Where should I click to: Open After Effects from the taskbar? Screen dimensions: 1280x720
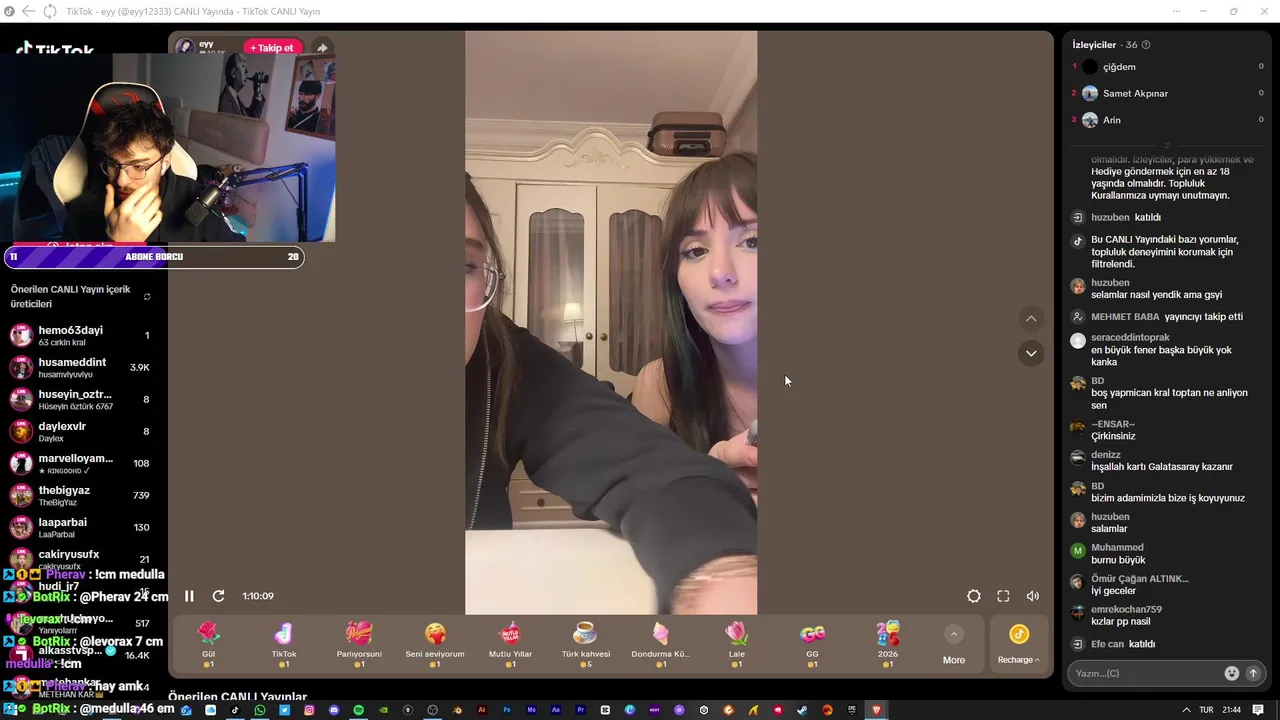tap(555, 710)
